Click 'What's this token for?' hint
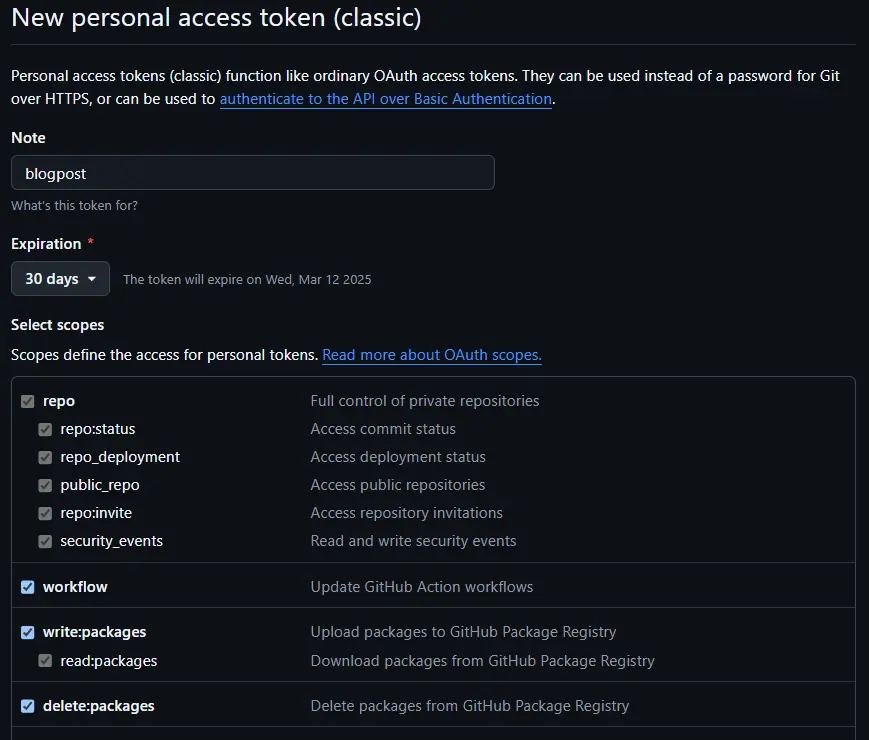The image size is (869, 740). click(74, 206)
